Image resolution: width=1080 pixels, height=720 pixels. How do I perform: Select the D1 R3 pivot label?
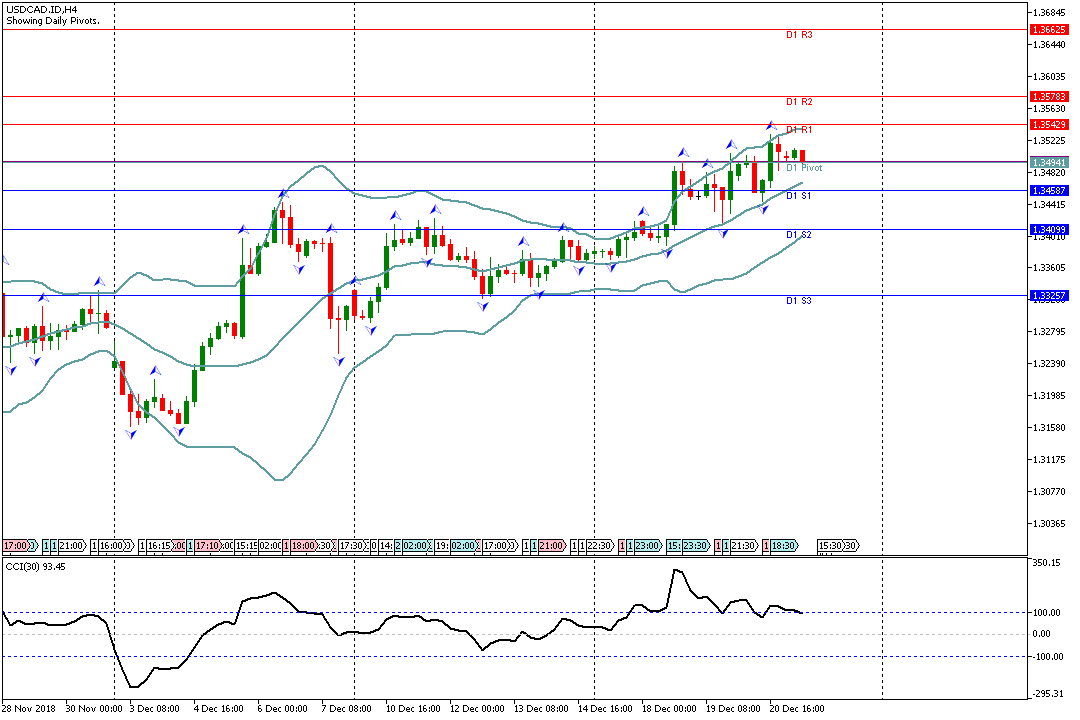coord(798,35)
